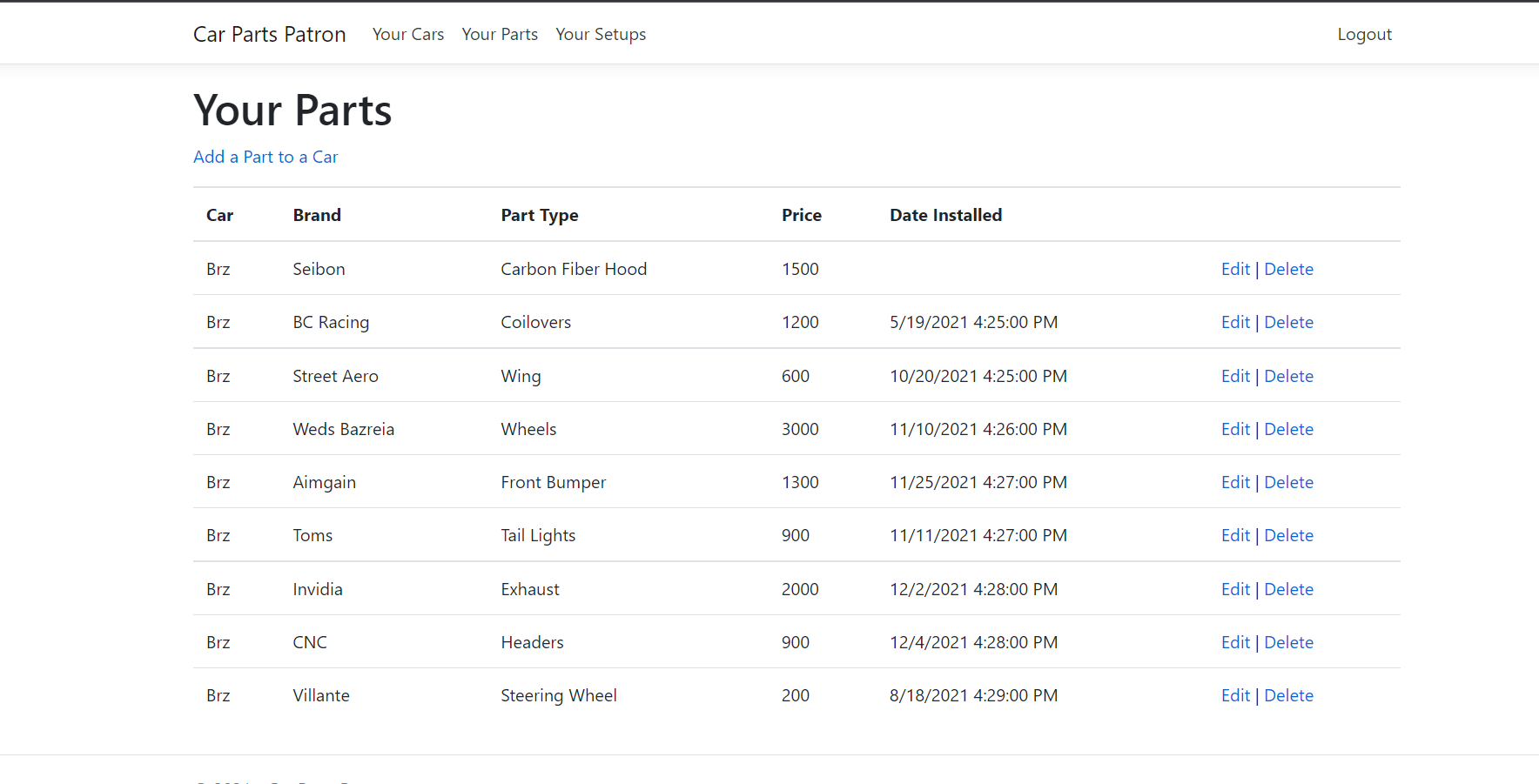Edit the Villante Steering Wheel part
Viewport: 1539px width, 784px height.
pyautogui.click(x=1234, y=695)
